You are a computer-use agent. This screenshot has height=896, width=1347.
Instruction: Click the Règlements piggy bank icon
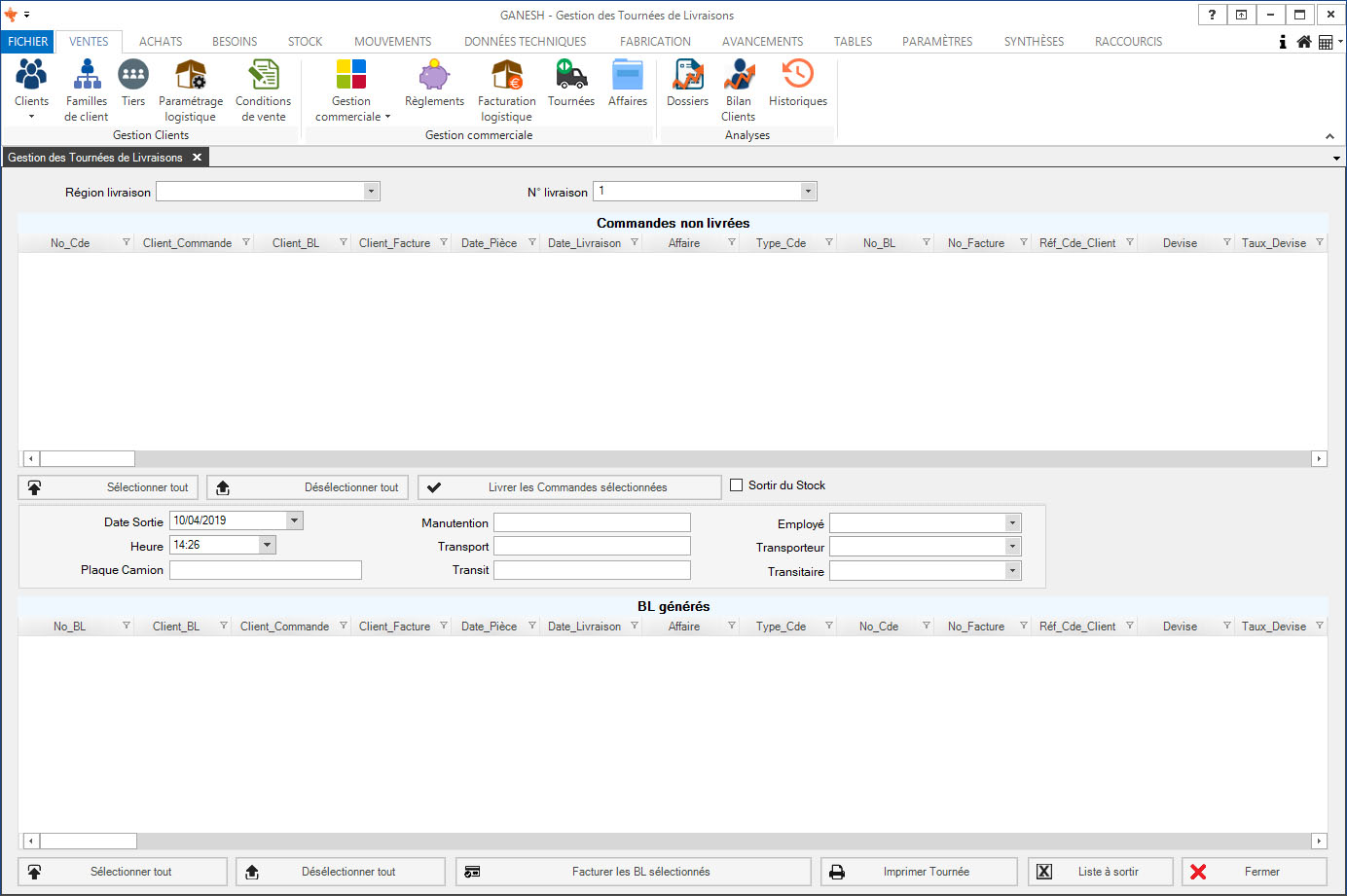(x=434, y=76)
